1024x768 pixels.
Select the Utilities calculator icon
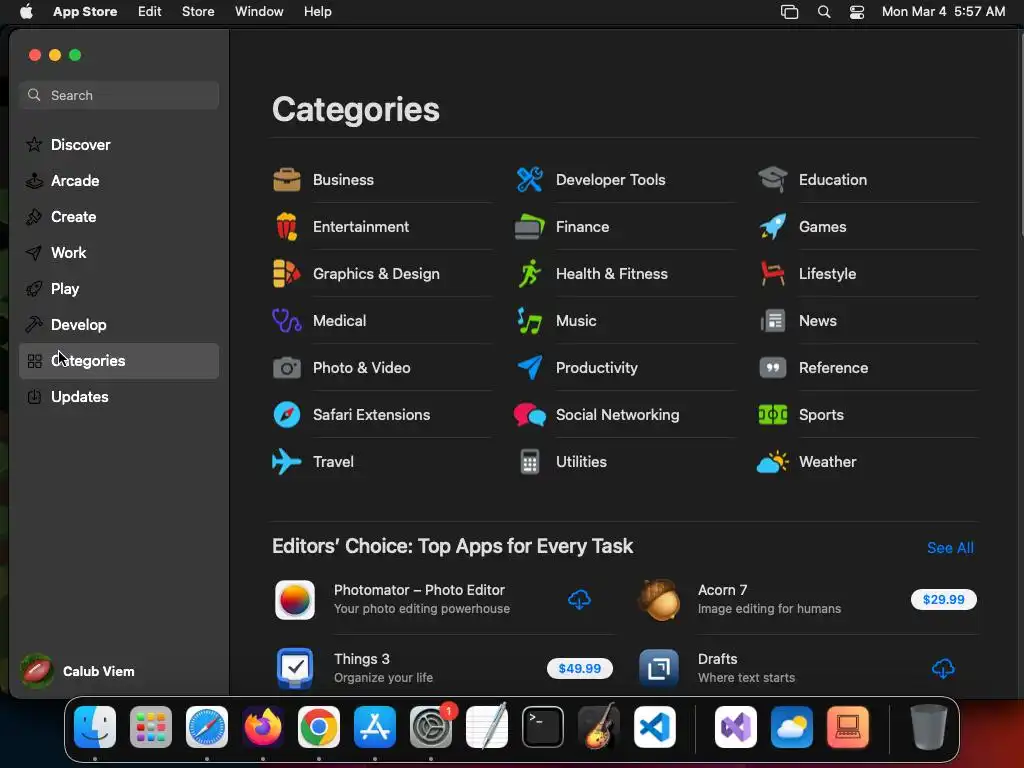[530, 462]
